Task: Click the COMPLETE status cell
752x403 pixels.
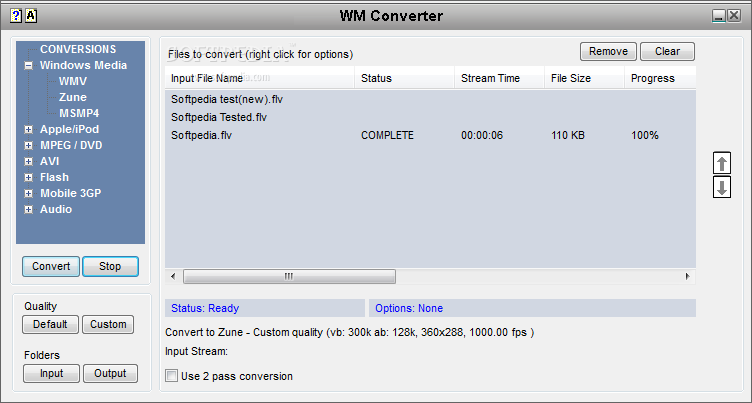Action: [x=387, y=135]
